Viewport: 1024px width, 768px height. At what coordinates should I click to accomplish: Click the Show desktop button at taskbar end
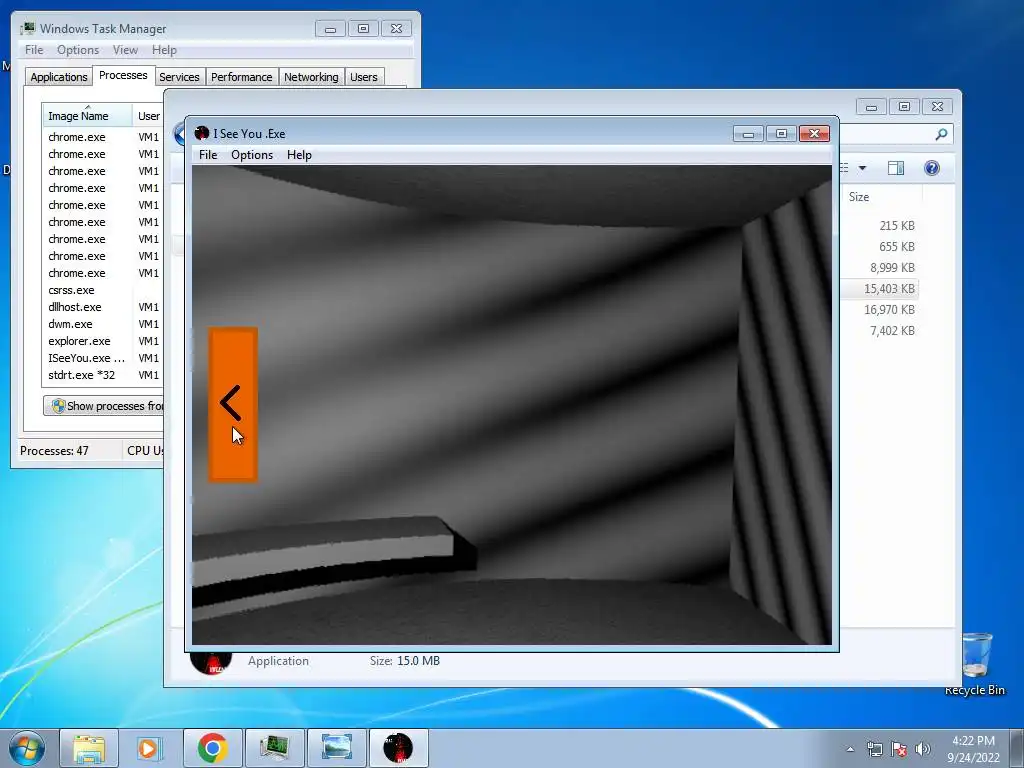pyautogui.click(x=1017, y=748)
